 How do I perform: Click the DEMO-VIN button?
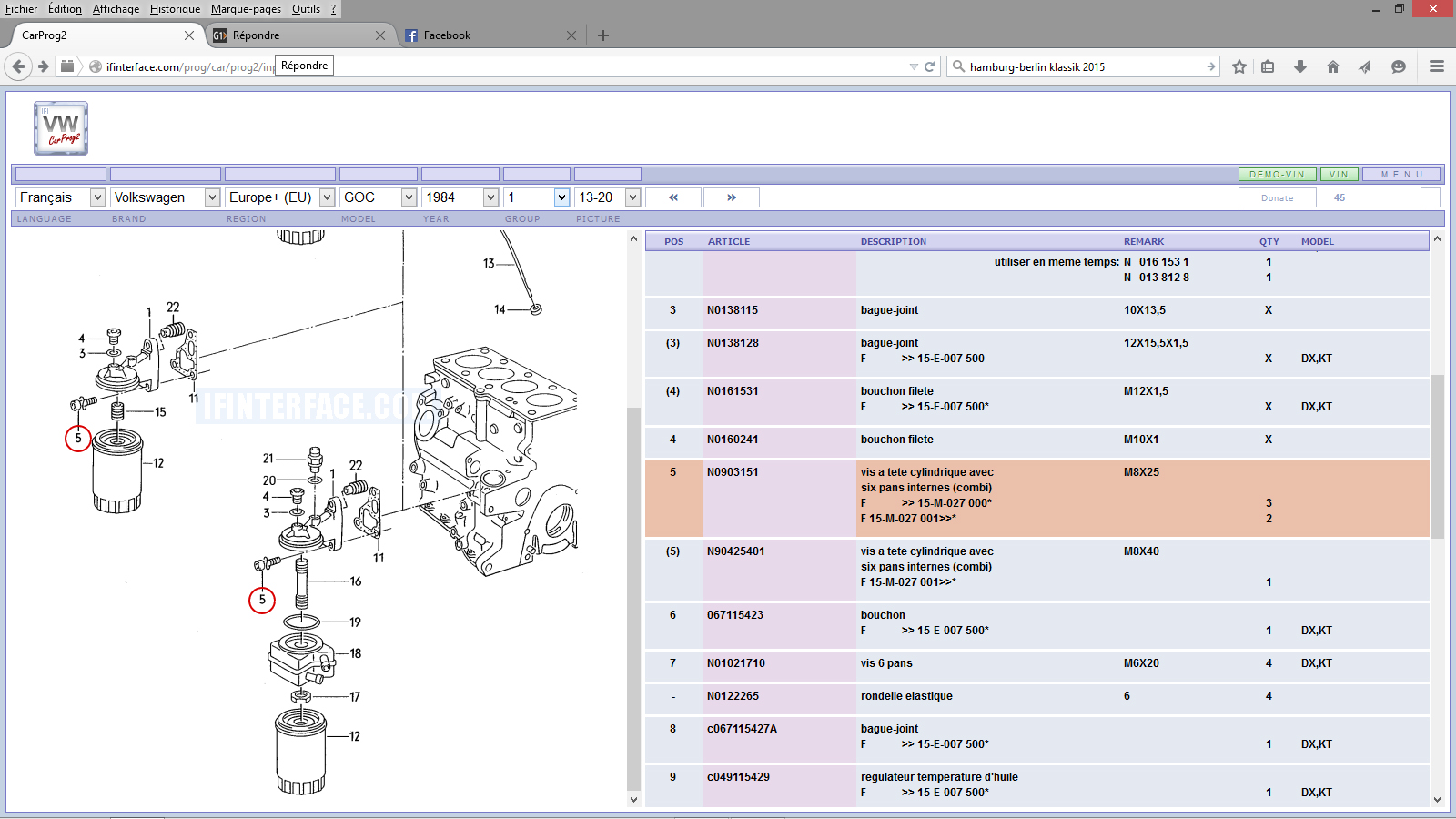pyautogui.click(x=1277, y=174)
